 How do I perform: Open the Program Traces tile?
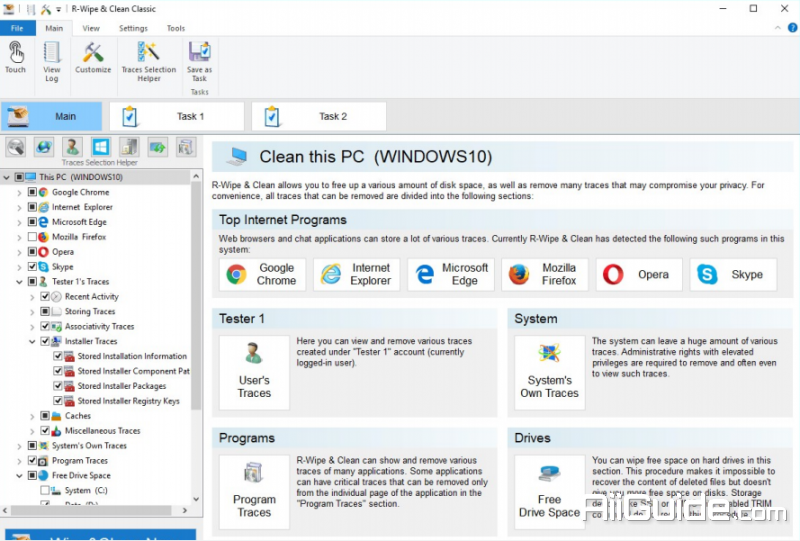(x=254, y=492)
